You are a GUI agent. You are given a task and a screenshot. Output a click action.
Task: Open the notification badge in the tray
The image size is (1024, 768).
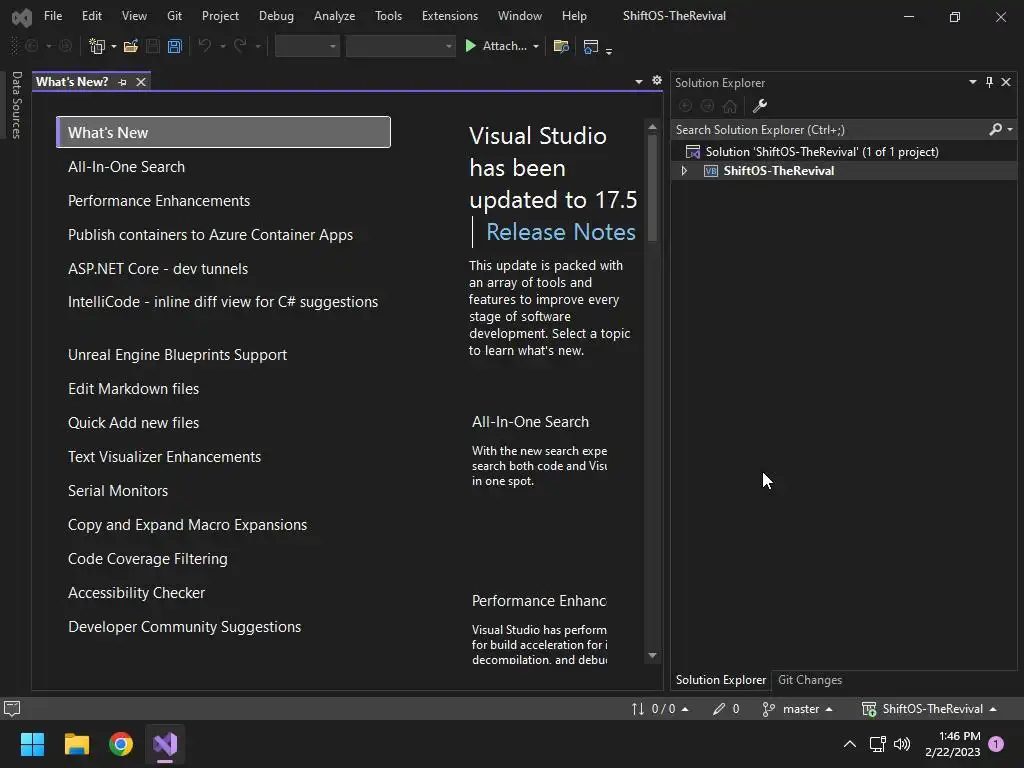996,744
